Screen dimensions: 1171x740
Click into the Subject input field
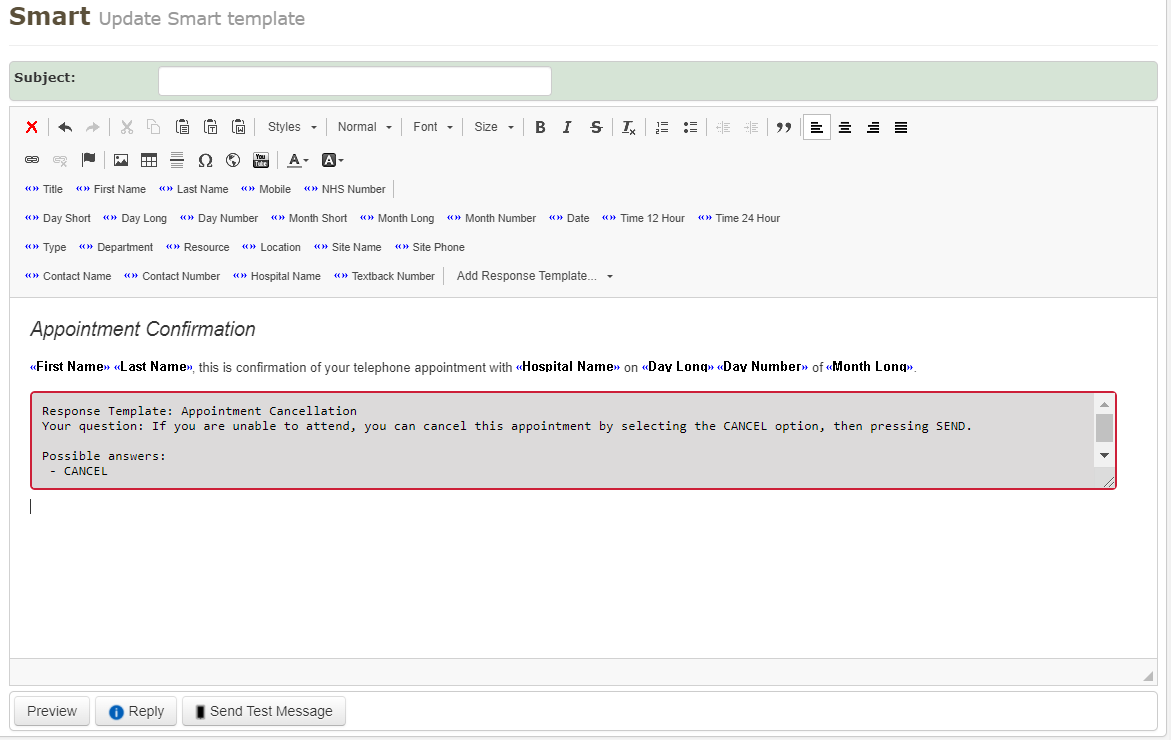coord(354,81)
